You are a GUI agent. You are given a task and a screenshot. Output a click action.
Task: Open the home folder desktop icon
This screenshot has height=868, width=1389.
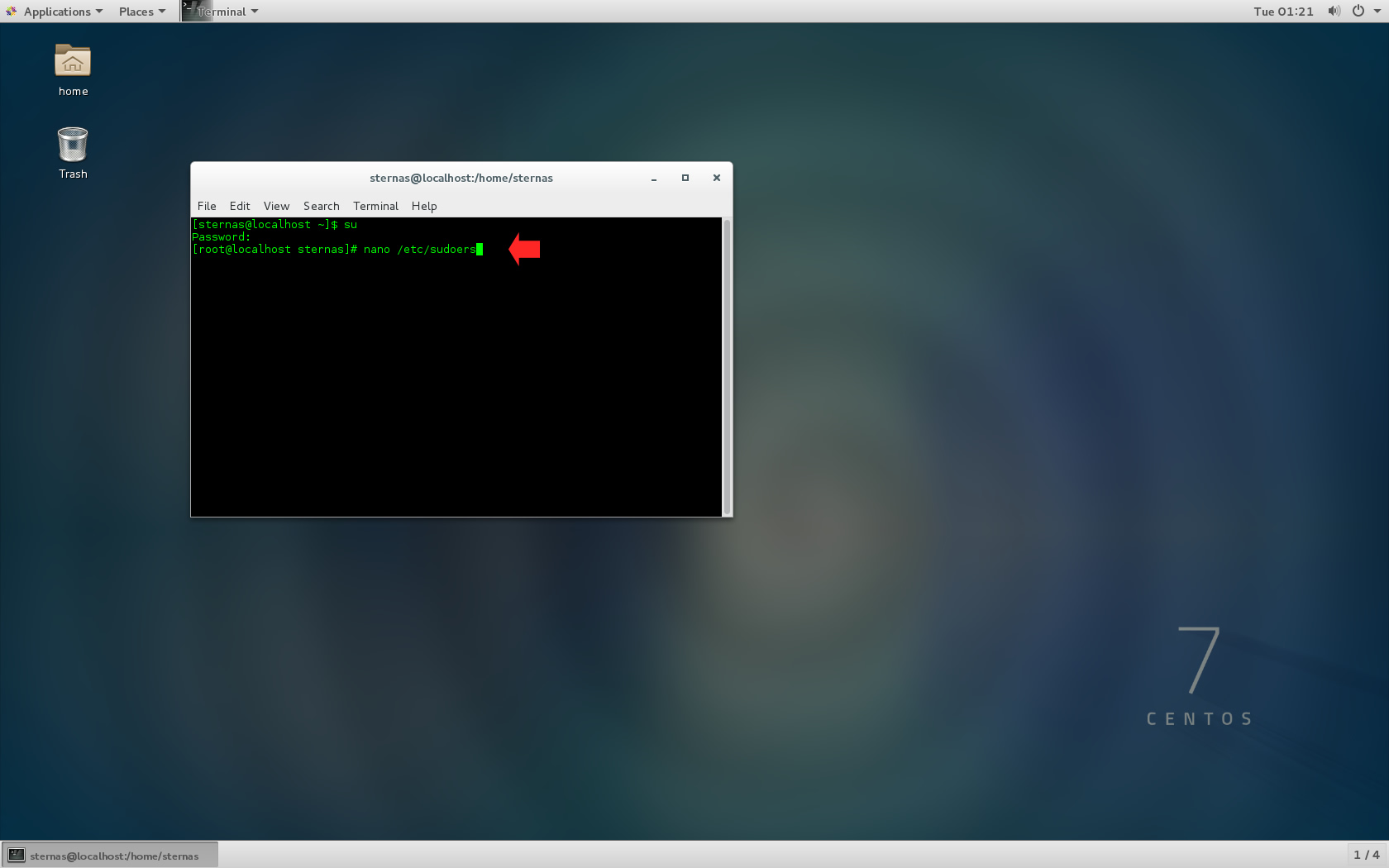[73, 69]
